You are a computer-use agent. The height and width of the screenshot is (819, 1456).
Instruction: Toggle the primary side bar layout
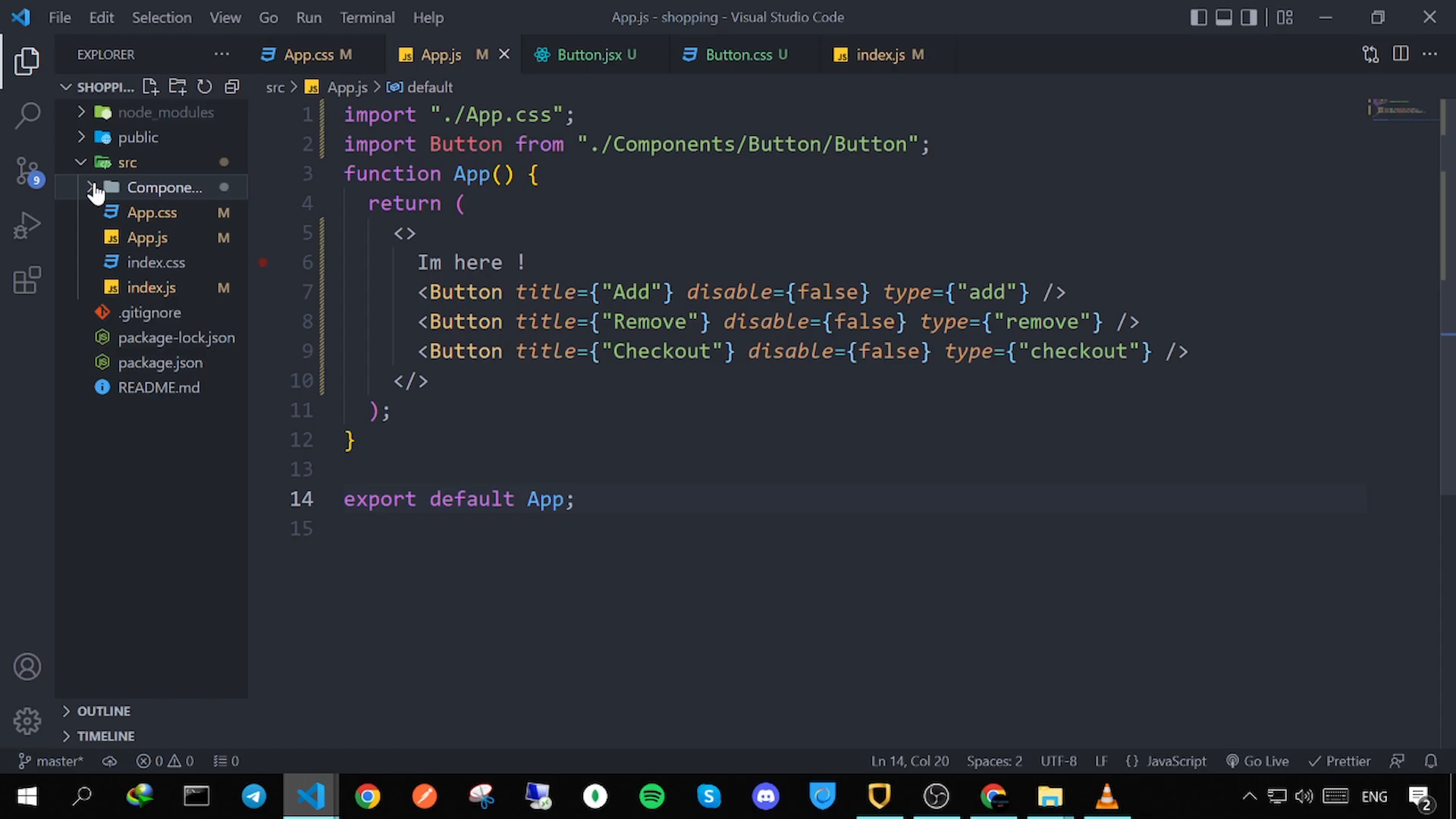(x=1198, y=17)
